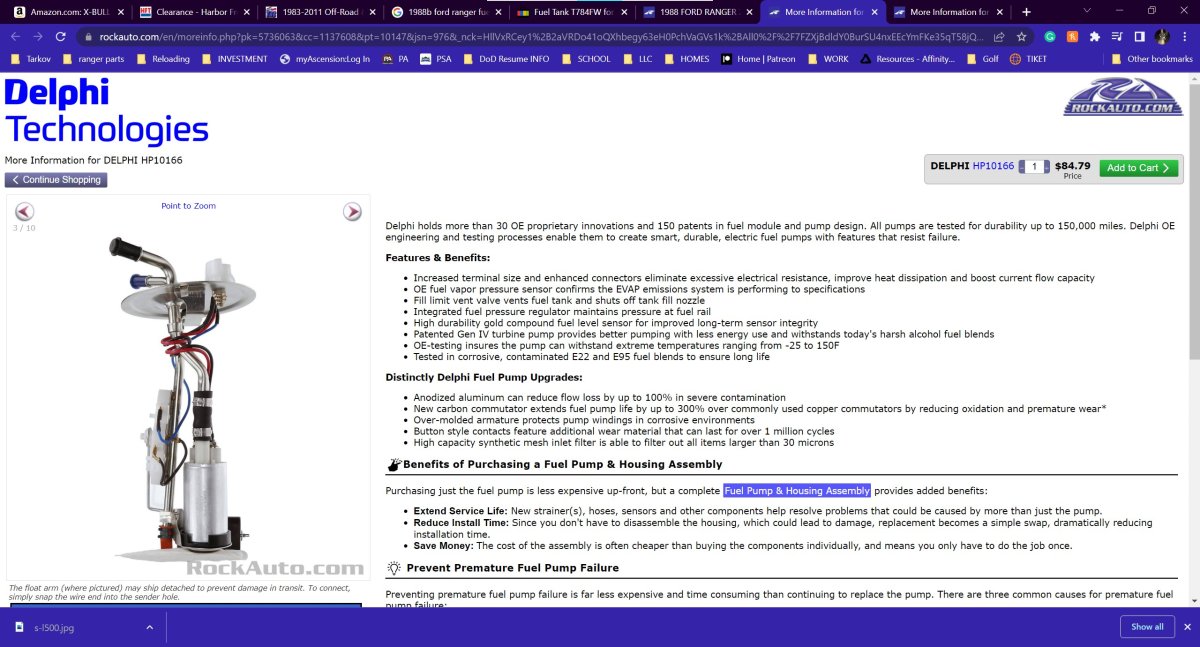Bookmark this page with the star icon
Image resolution: width=1200 pixels, height=647 pixels.
pos(1021,36)
